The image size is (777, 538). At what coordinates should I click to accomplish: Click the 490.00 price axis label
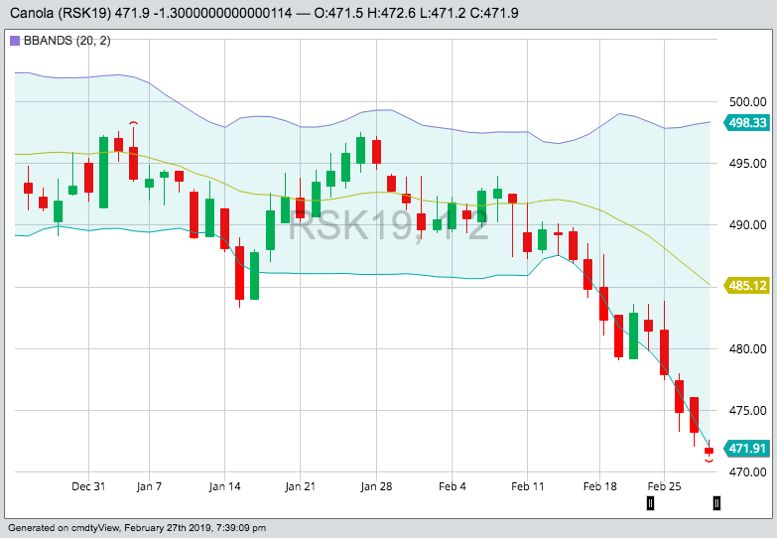(x=747, y=226)
